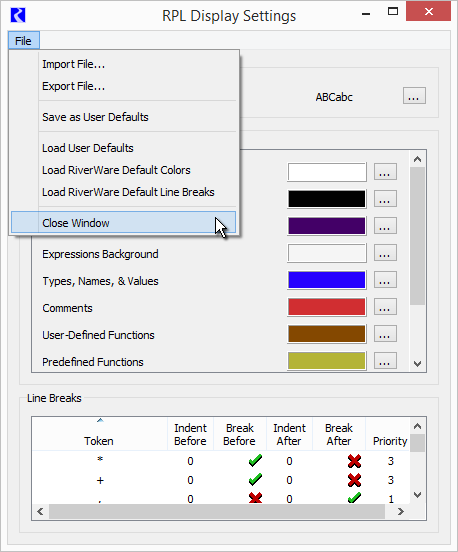The image size is (458, 552).
Task: Click the olive Predefined Functions swatch
Action: [327, 361]
